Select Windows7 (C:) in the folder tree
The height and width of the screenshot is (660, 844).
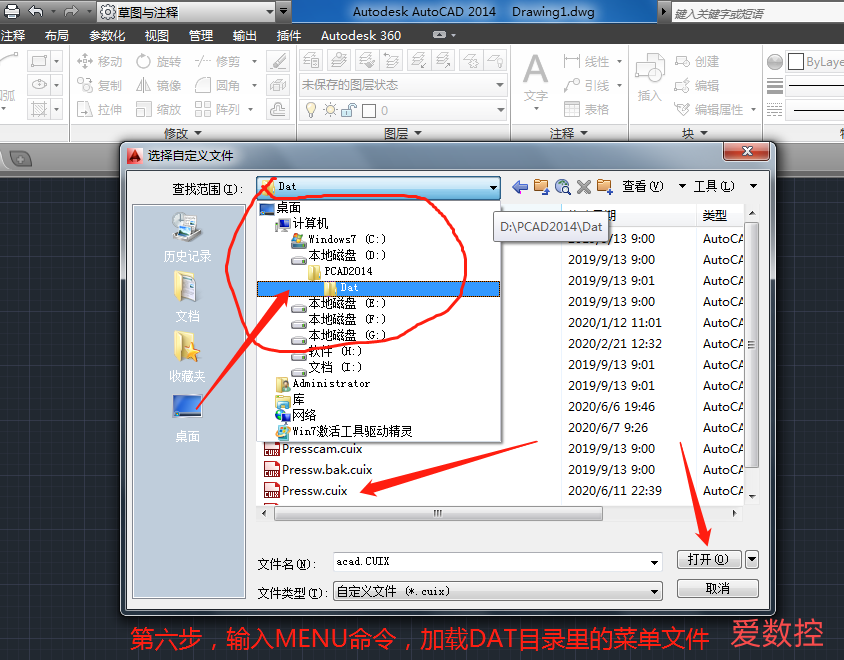pyautogui.click(x=339, y=239)
